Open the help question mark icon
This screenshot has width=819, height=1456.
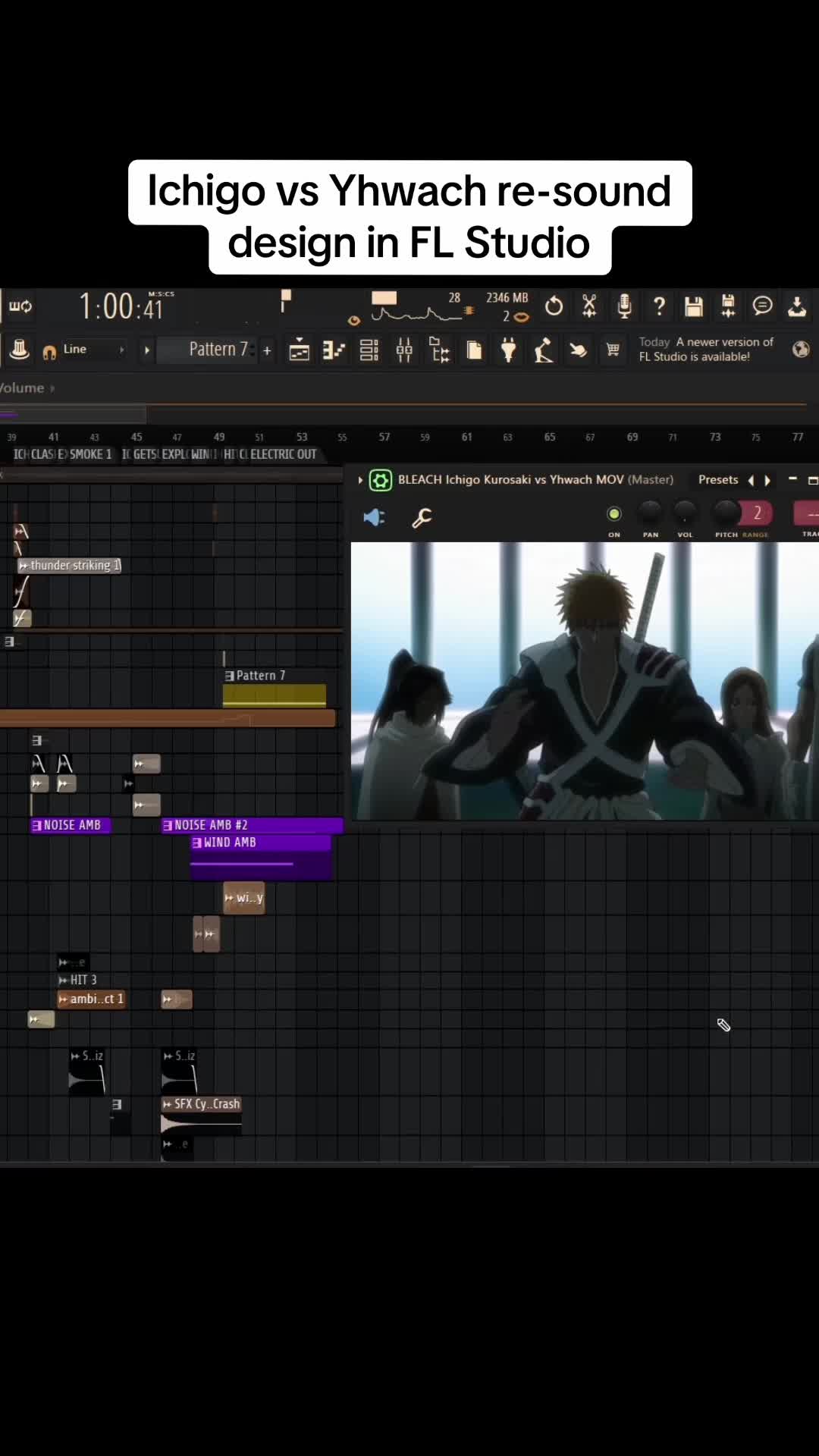pyautogui.click(x=659, y=306)
